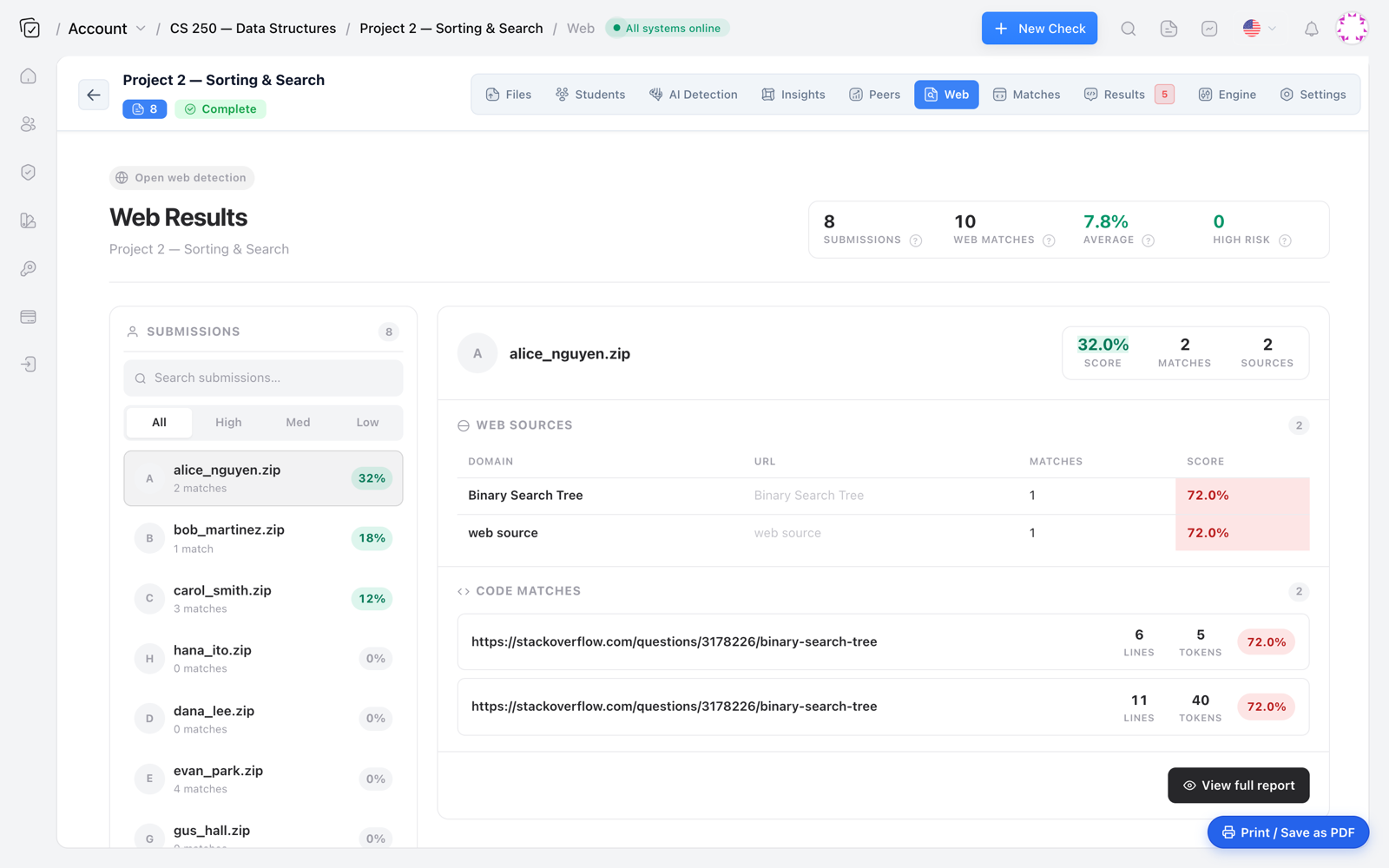This screenshot has height=868, width=1389.
Task: Switch to the Engine tab
Action: point(1228,95)
